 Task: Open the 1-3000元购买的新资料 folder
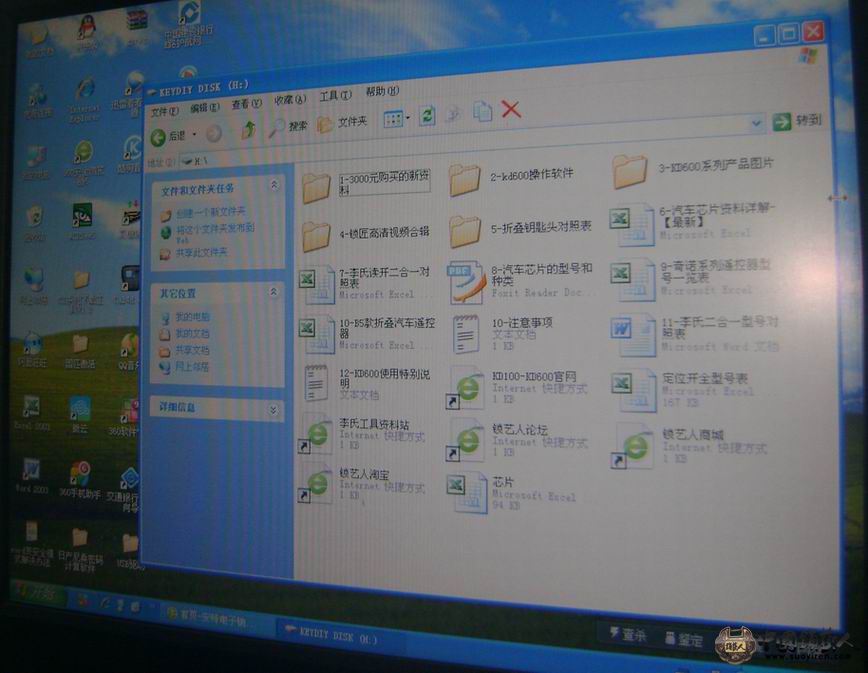coord(366,185)
